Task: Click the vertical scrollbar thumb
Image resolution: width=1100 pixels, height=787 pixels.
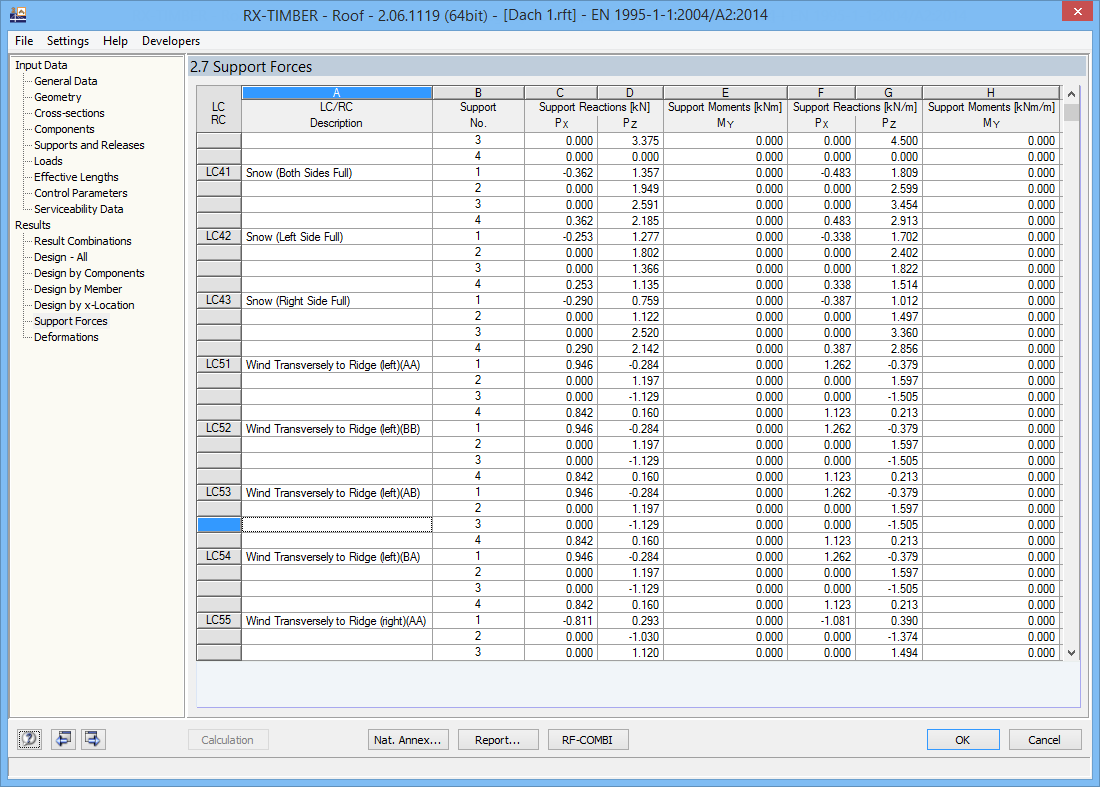Action: 1071,113
